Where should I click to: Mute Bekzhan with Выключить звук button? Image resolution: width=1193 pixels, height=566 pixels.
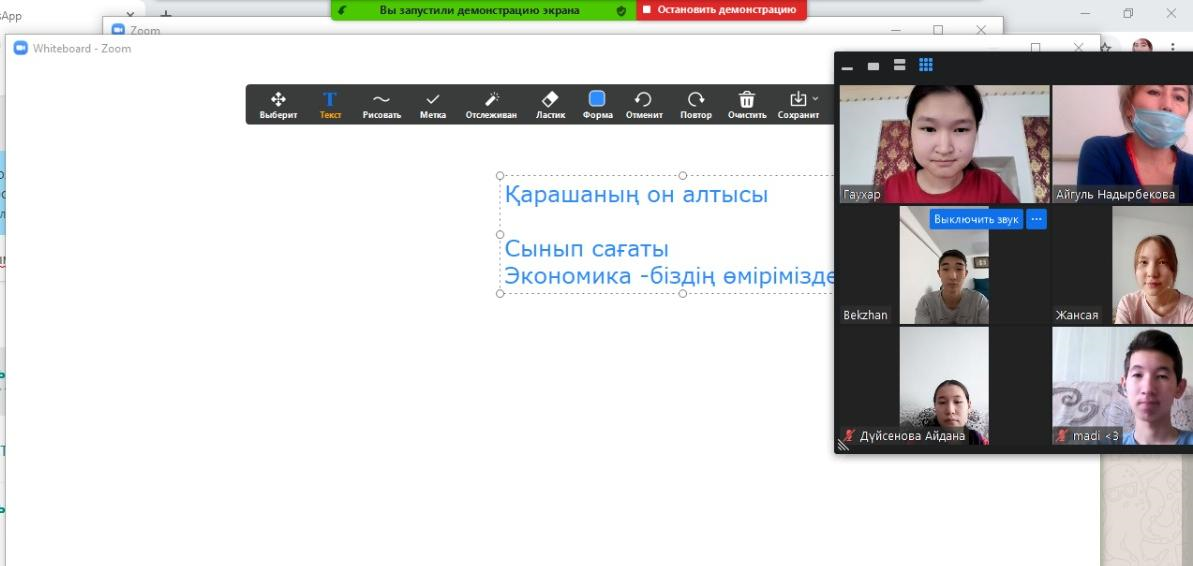(x=975, y=219)
